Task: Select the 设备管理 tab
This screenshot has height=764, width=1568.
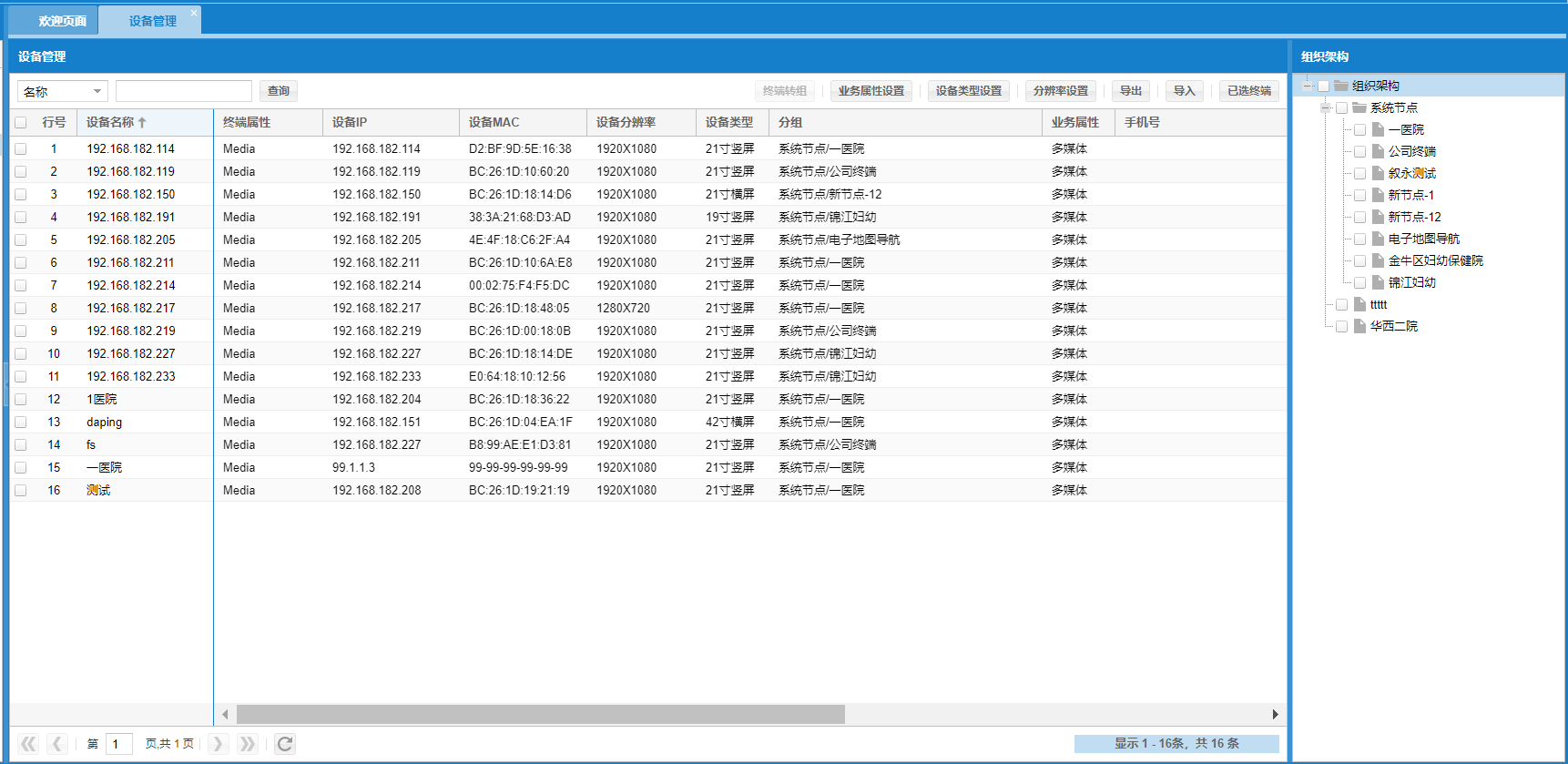Action: pos(152,21)
